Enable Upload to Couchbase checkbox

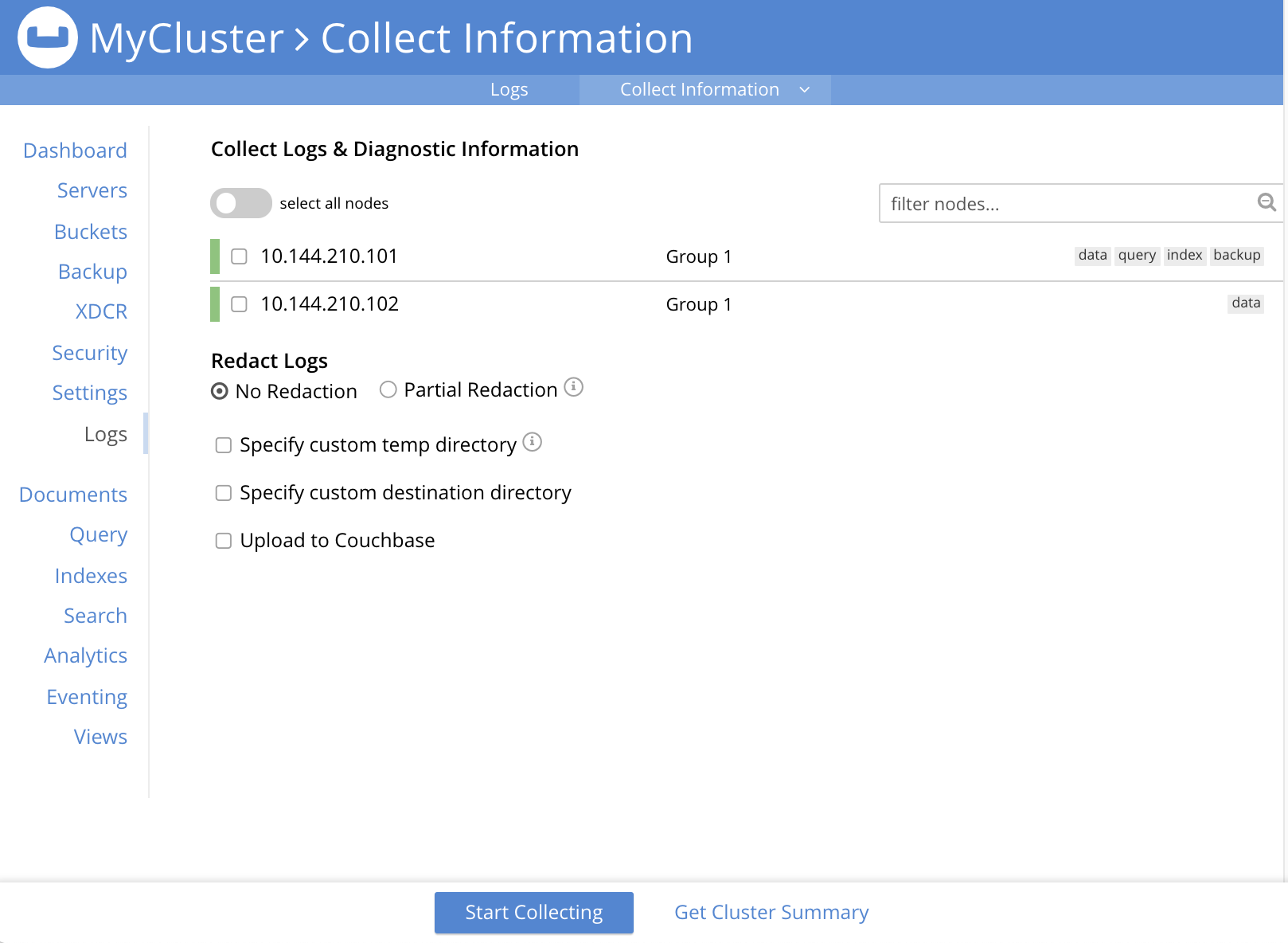point(224,541)
